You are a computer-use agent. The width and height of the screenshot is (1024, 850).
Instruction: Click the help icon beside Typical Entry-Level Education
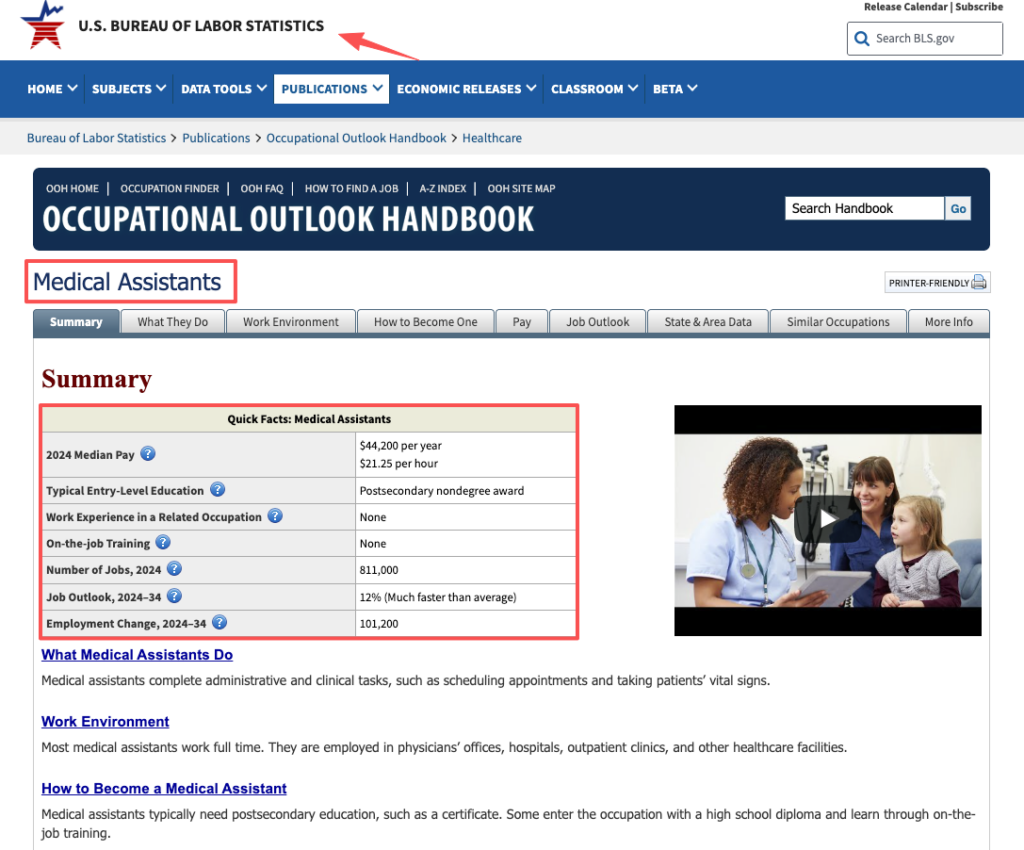218,490
